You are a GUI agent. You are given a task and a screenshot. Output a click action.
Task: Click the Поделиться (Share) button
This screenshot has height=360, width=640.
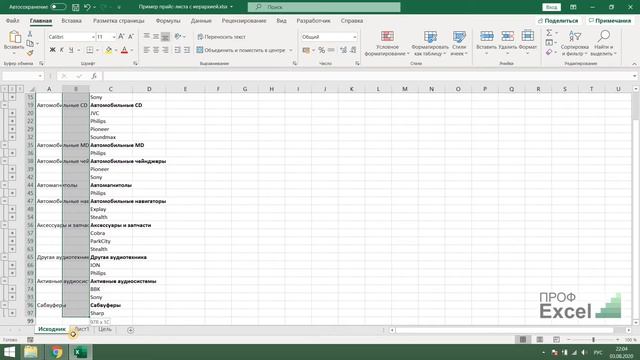[558, 21]
